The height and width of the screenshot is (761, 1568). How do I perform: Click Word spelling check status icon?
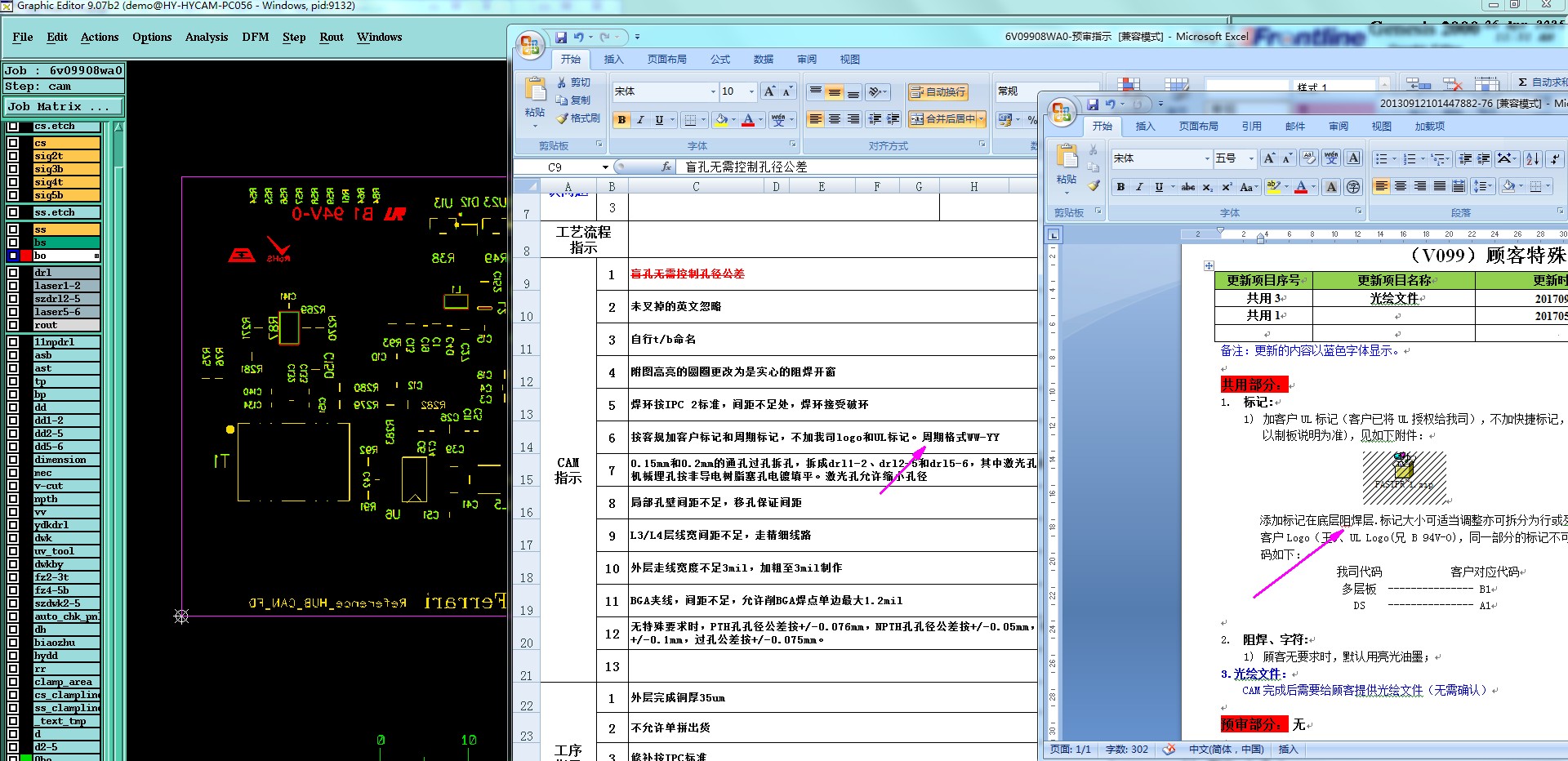point(1169,749)
